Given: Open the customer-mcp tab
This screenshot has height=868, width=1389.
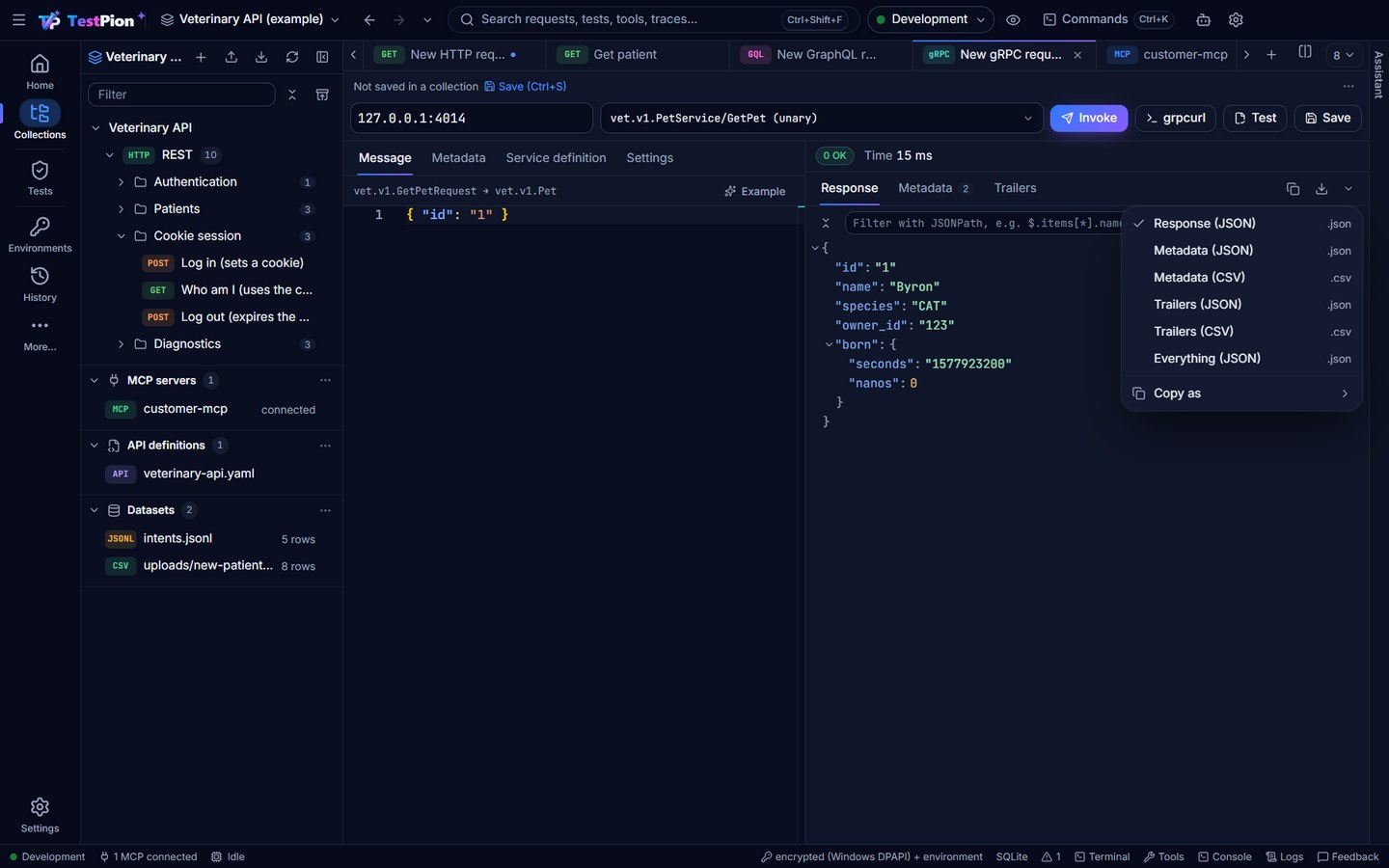Looking at the screenshot, I should pos(1167,55).
